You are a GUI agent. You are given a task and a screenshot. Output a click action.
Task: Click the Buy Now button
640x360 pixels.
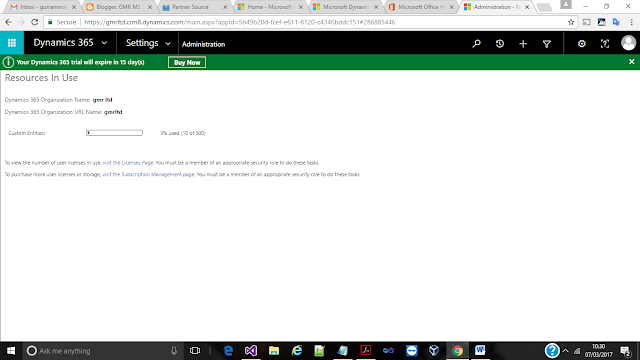click(187, 62)
